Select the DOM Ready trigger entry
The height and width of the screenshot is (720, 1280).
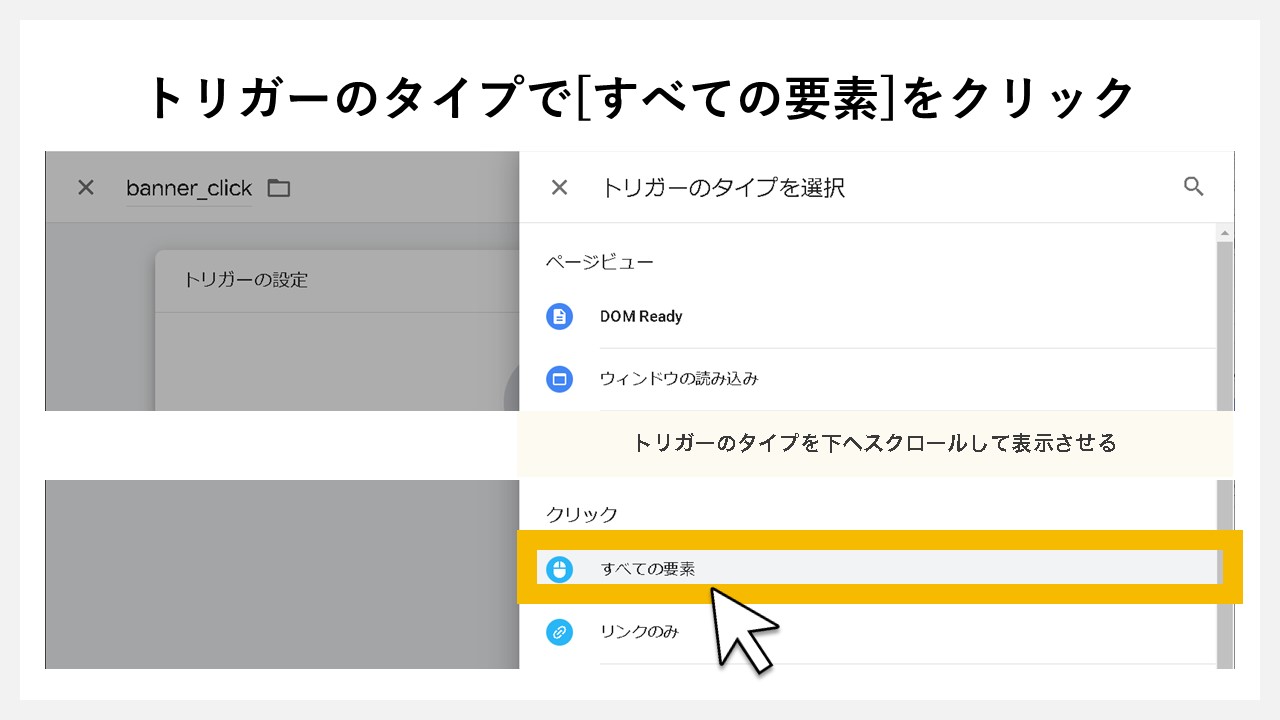641,316
